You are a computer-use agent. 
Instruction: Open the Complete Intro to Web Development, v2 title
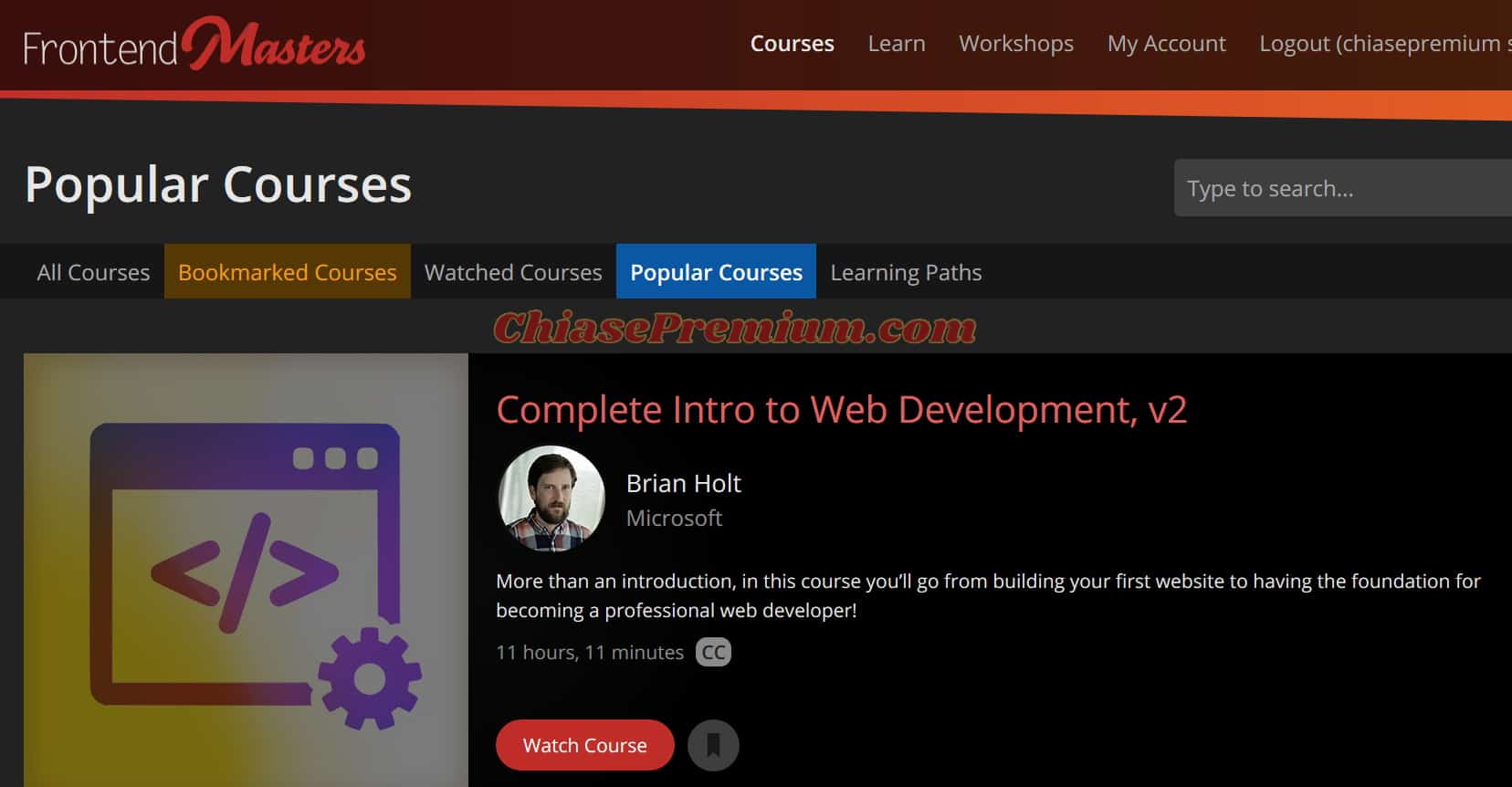click(841, 410)
